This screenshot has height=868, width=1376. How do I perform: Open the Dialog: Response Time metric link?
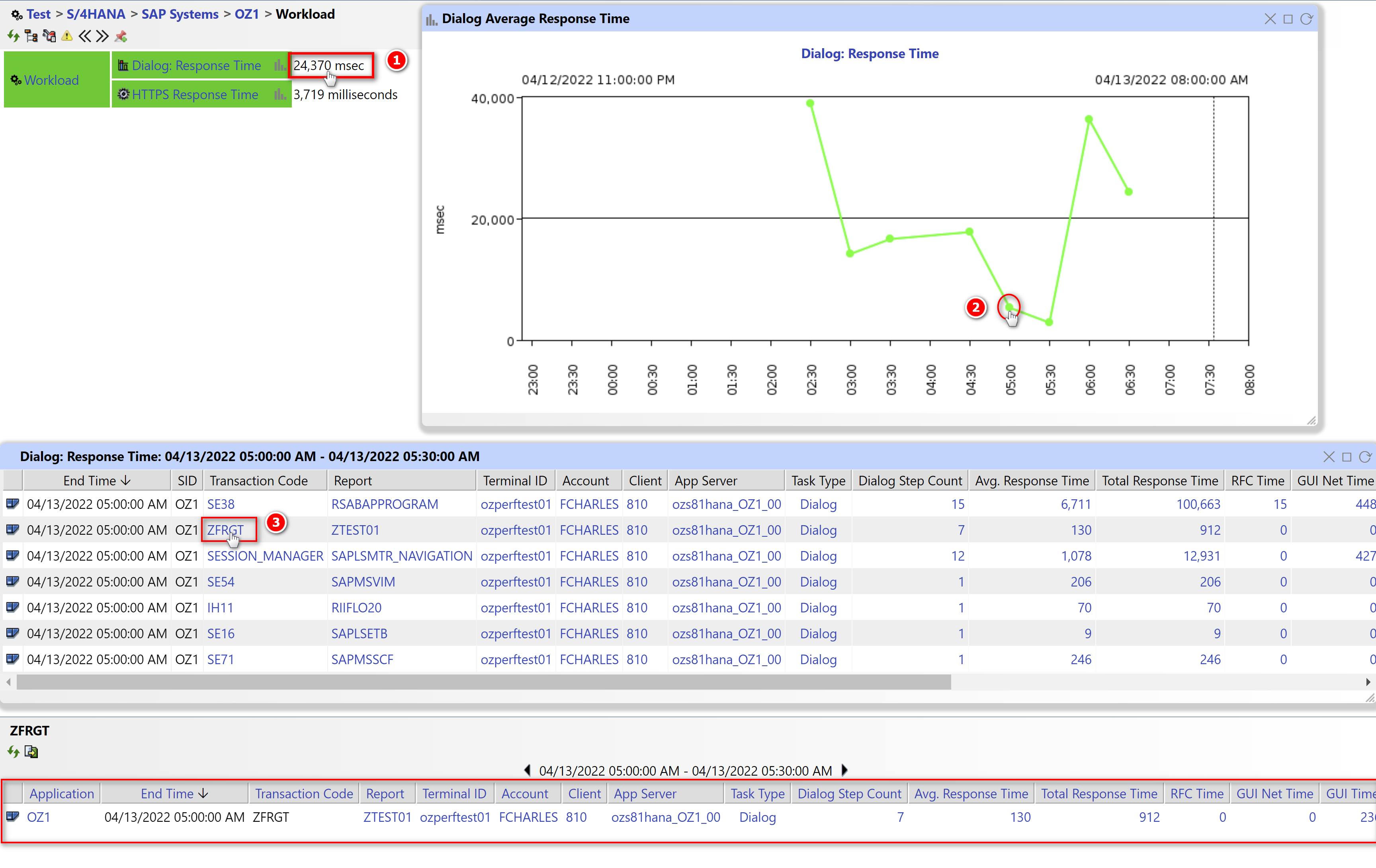coord(196,65)
